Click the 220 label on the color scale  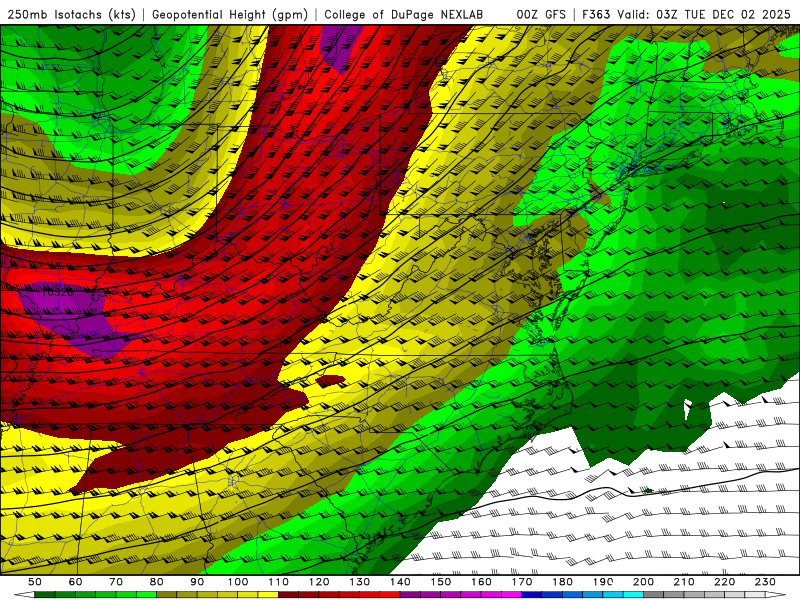[724, 582]
